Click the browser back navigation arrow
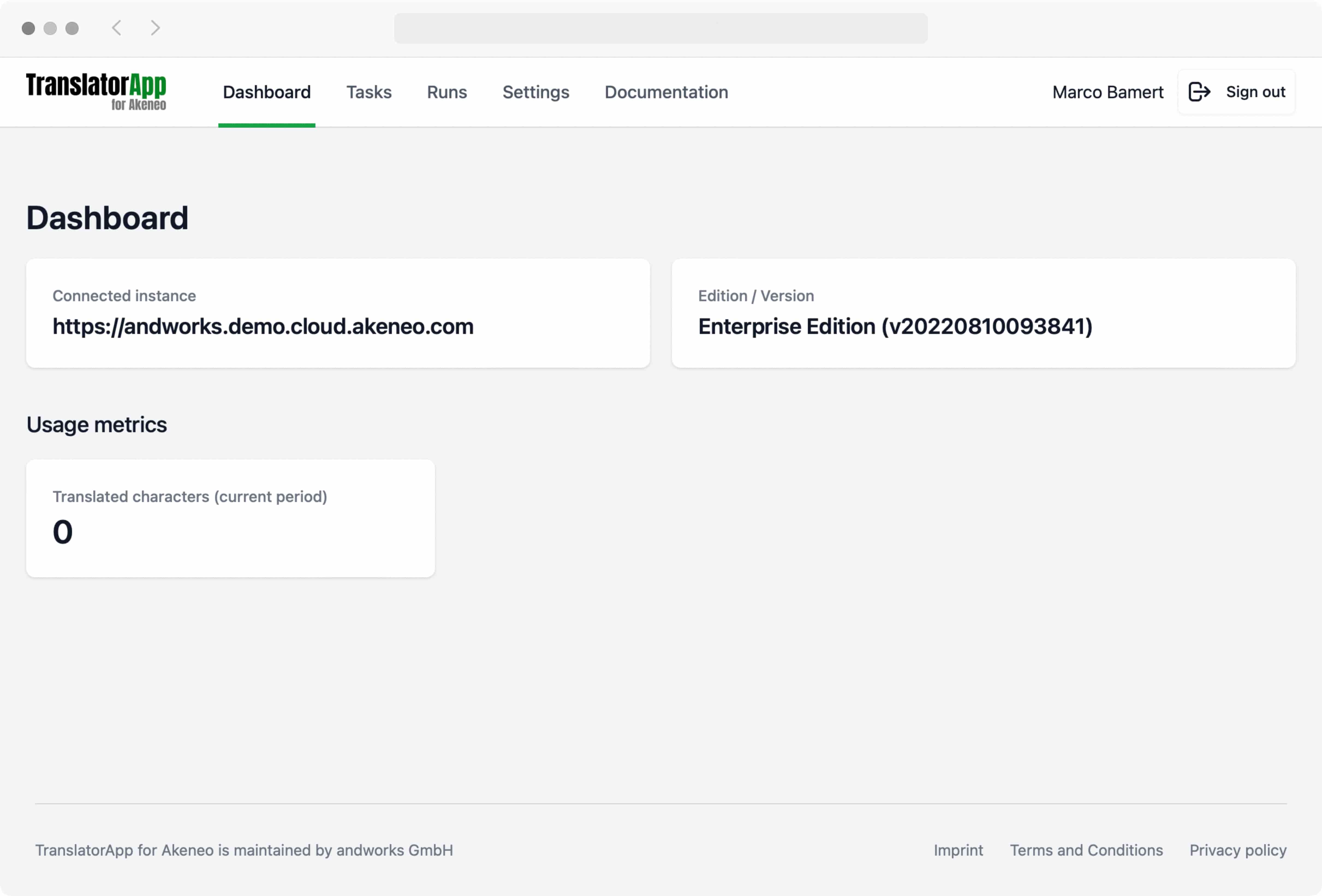Viewport: 1322px width, 896px height. 117,28
